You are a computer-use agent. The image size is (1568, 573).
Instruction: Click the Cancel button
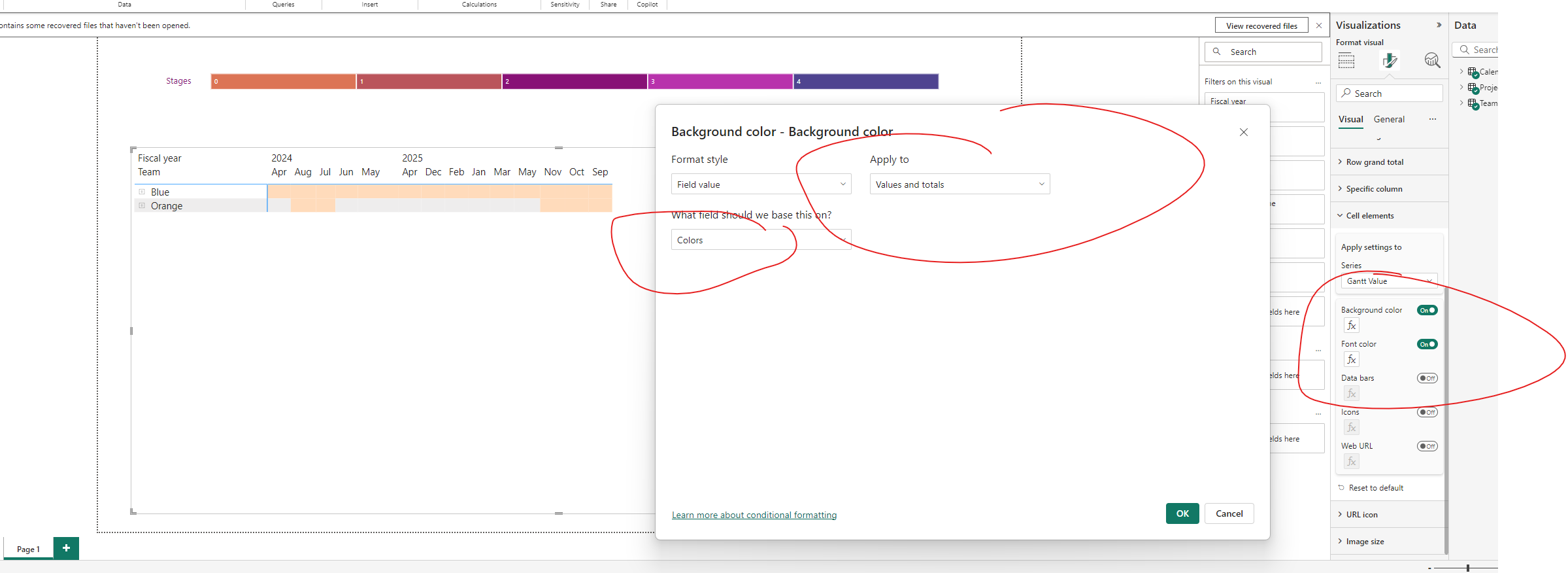pyautogui.click(x=1229, y=513)
